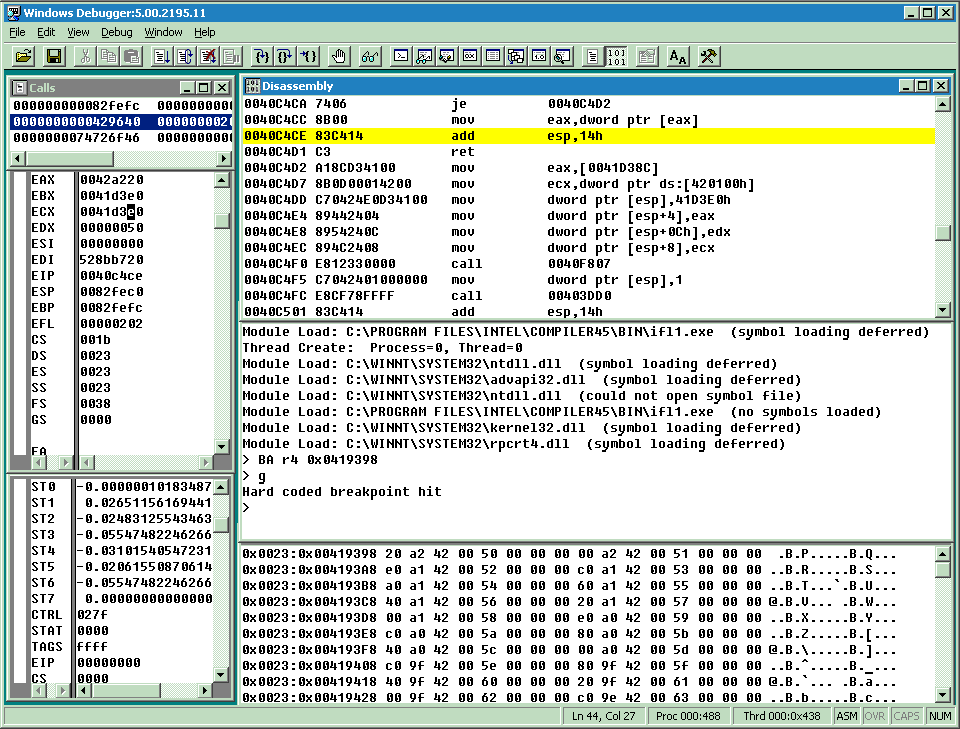960x729 pixels.
Task: Click the greyed-out Properties toolbar icon
Action: (647, 57)
